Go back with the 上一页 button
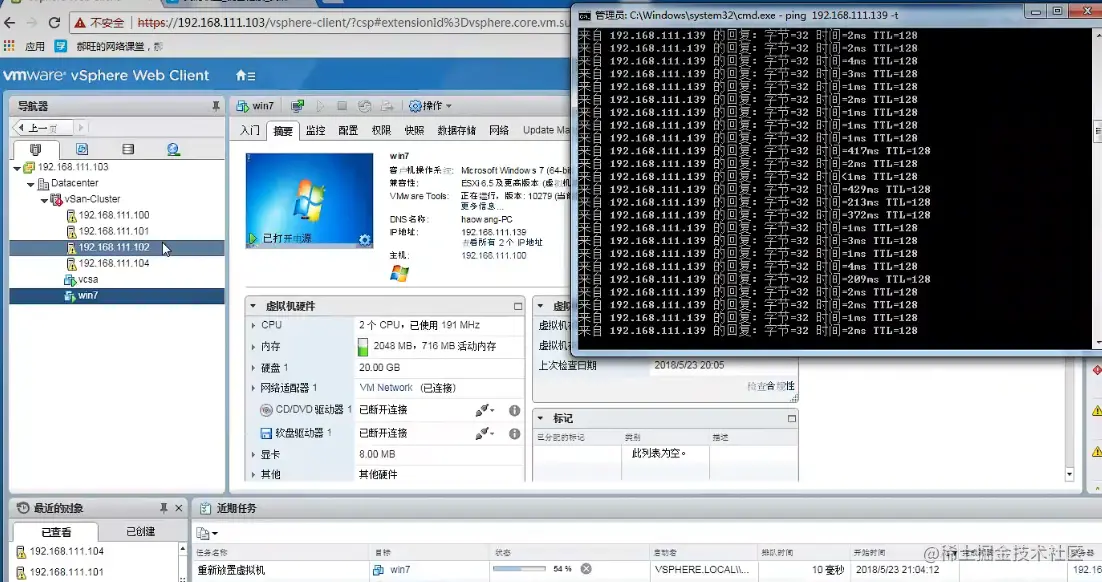 pos(44,128)
